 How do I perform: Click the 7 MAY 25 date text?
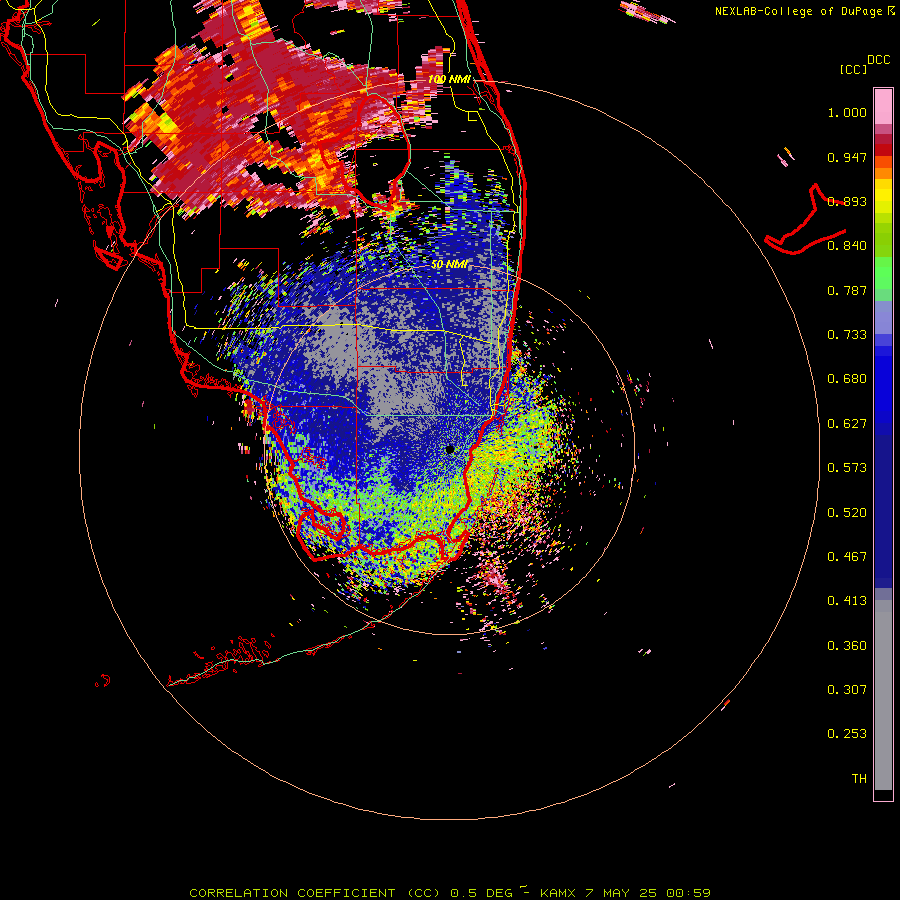click(622, 893)
